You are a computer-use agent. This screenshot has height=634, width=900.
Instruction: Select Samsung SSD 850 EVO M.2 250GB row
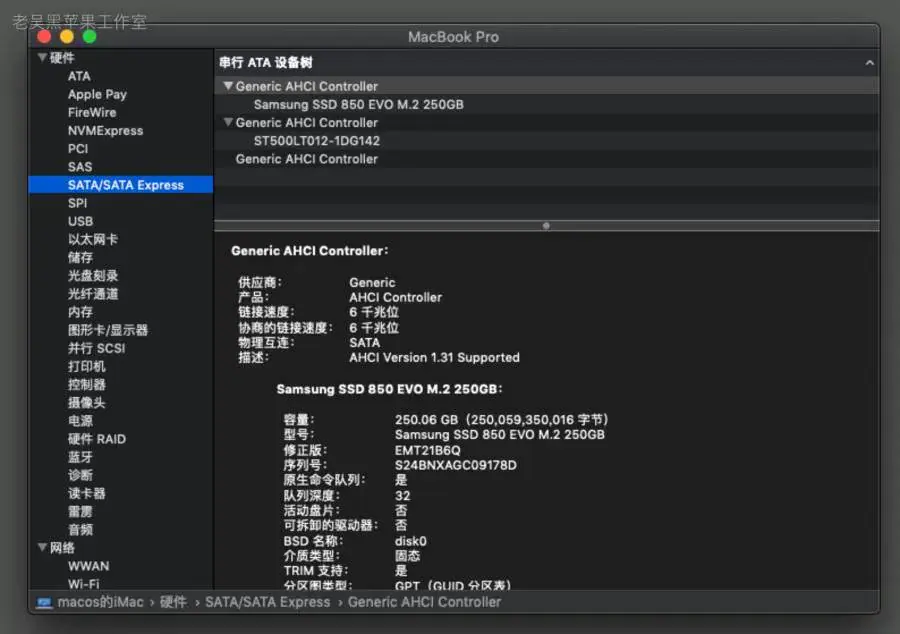coord(546,104)
